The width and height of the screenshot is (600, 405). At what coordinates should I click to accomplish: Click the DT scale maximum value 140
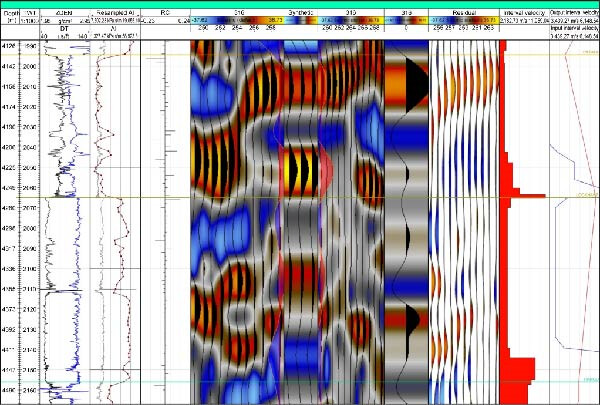84,36
